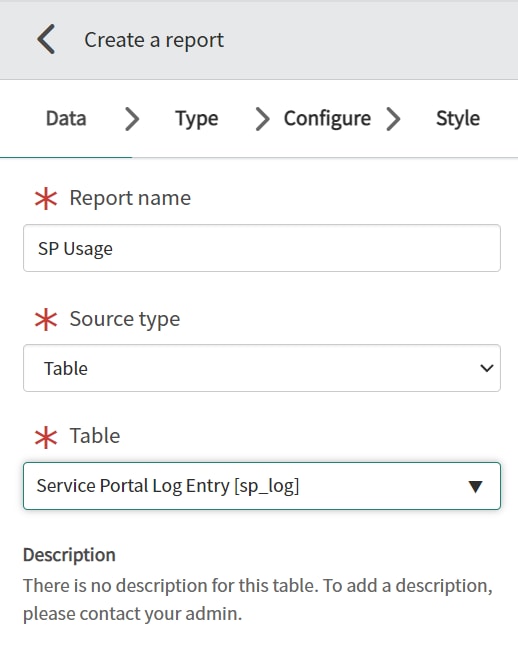This screenshot has width=518, height=670.
Task: Click the Description heading text
Action: point(69,555)
